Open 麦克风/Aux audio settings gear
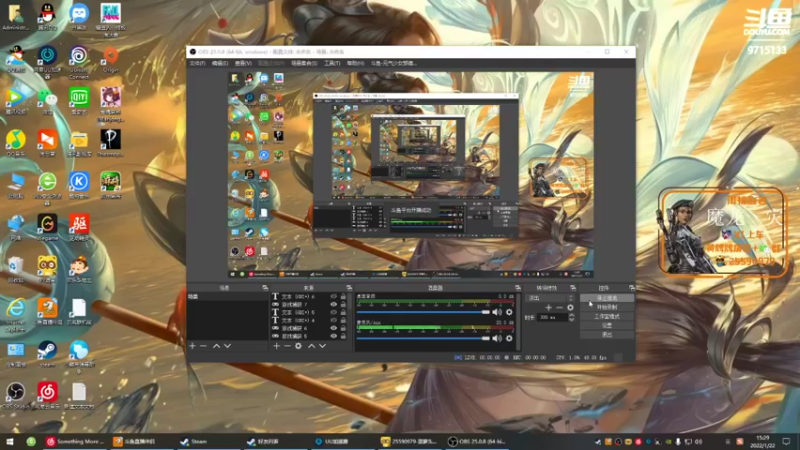Image resolution: width=800 pixels, height=450 pixels. [x=509, y=338]
